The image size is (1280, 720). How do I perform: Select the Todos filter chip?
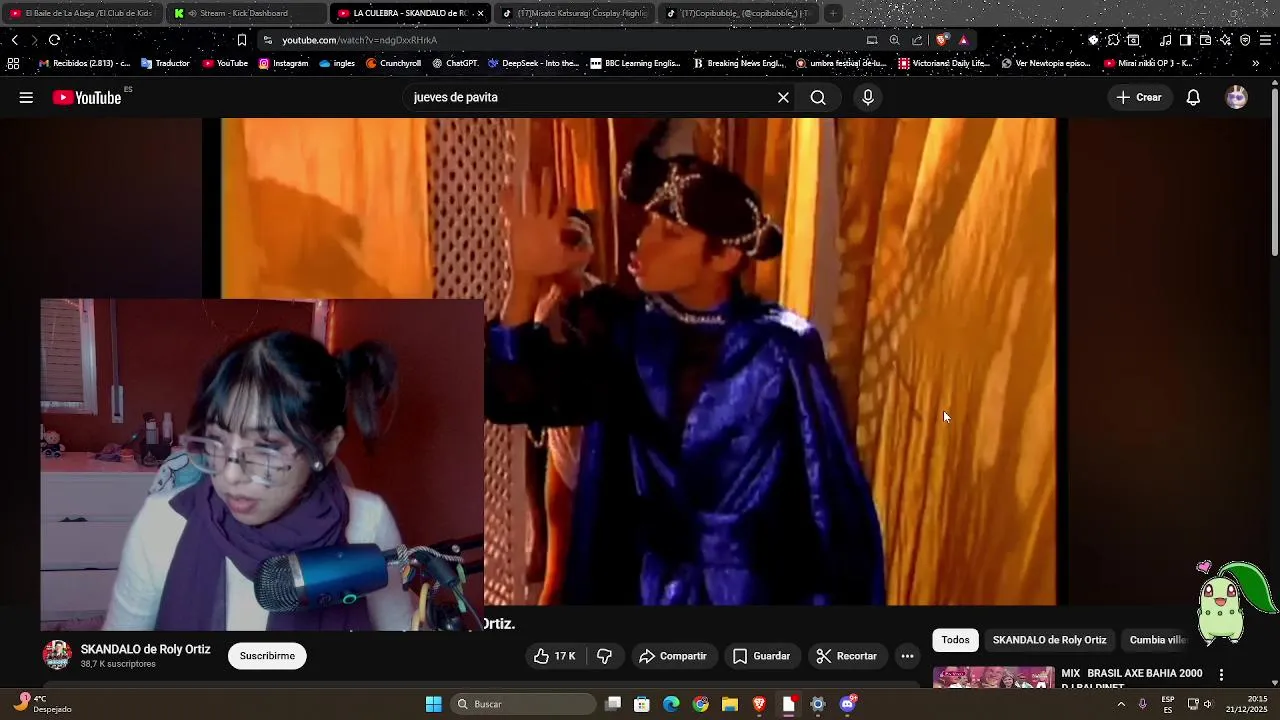(955, 640)
